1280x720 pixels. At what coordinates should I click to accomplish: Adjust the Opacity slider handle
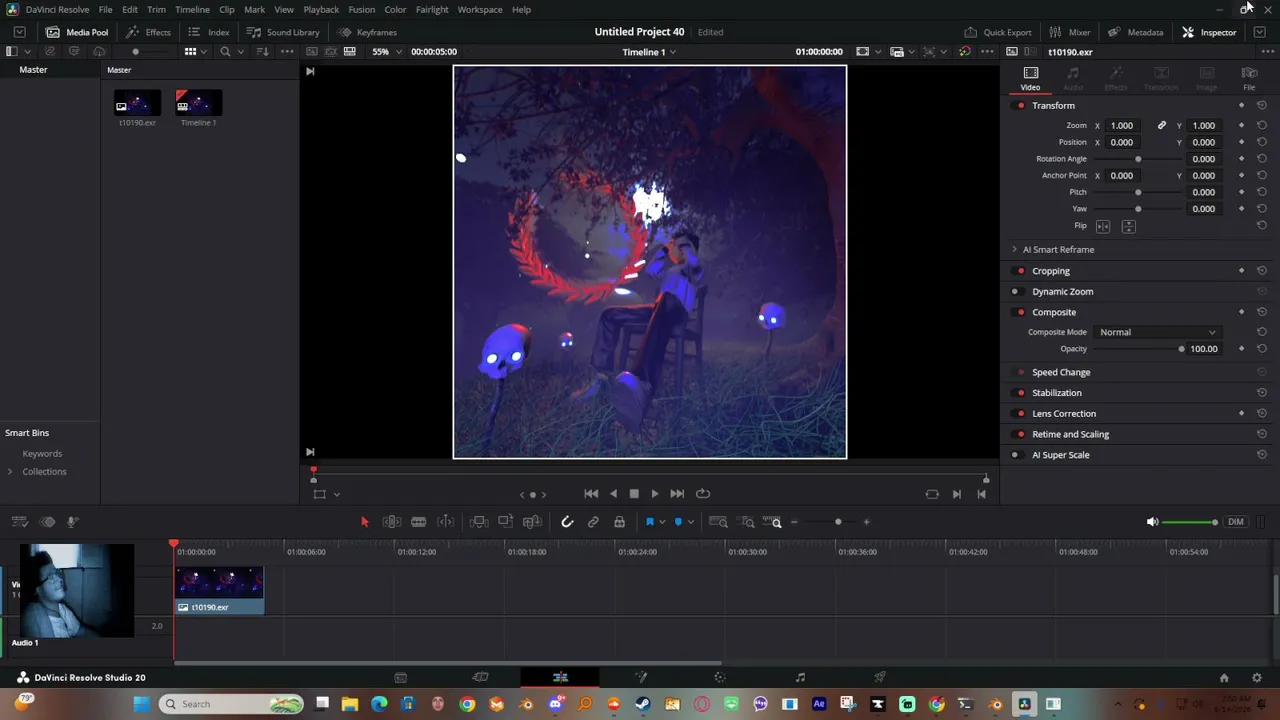click(x=1181, y=349)
